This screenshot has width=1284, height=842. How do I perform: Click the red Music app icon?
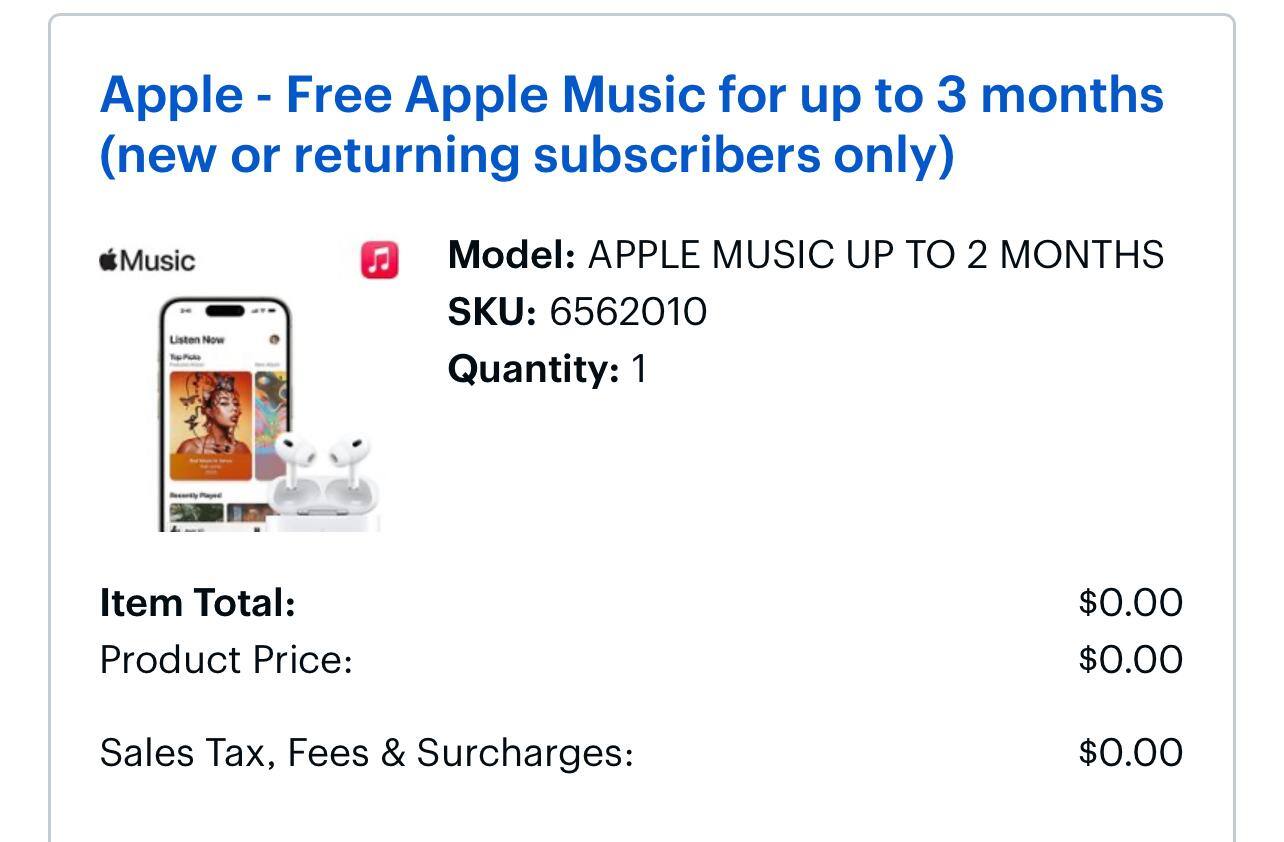380,260
